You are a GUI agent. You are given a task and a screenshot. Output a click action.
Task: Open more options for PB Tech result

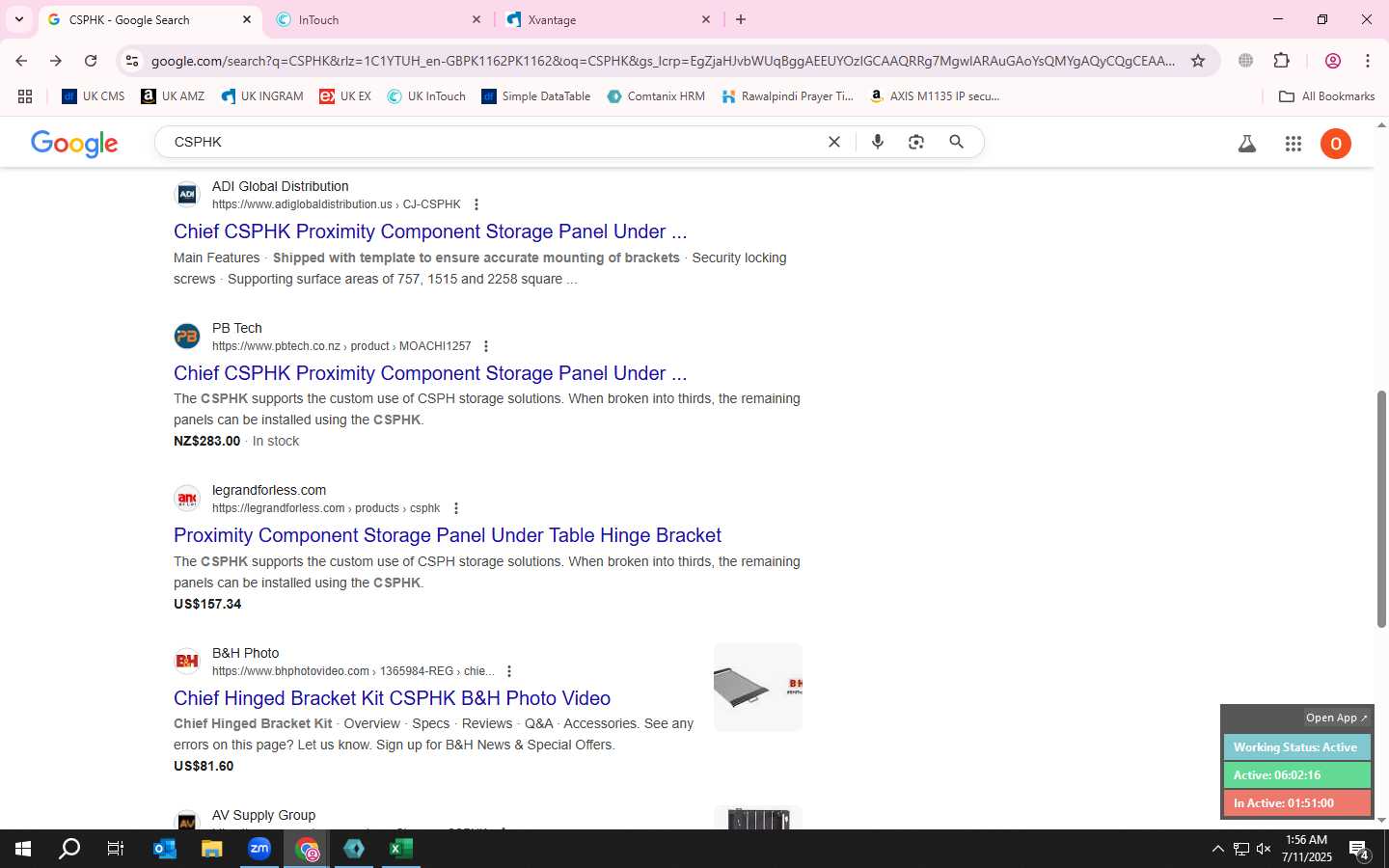486,346
